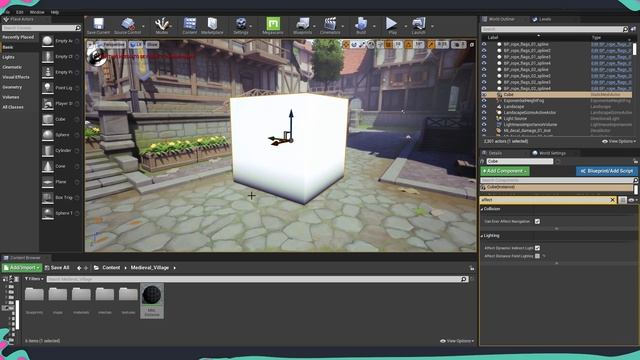Toggle visibility of LandscapeGizmoActiveActor

[484, 113]
